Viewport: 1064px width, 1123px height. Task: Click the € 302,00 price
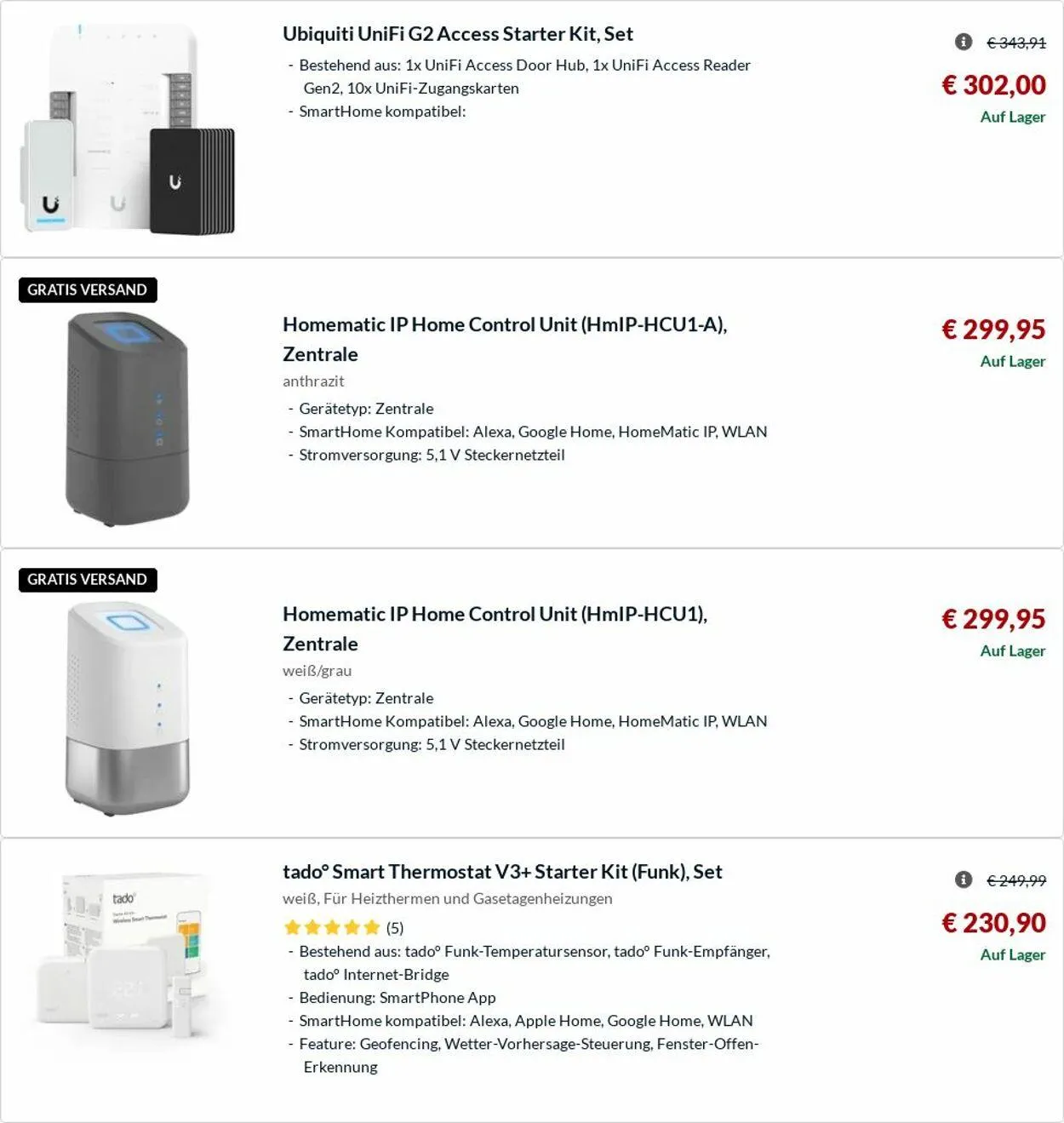pos(993,85)
